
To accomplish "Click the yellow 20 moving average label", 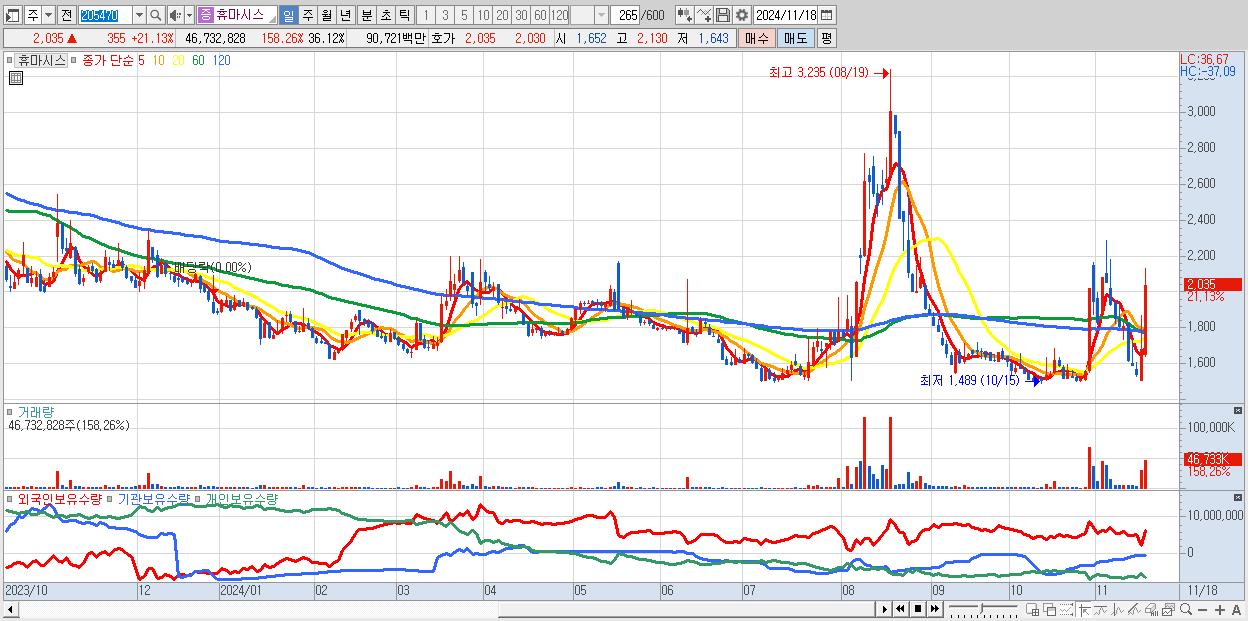I will [178, 60].
